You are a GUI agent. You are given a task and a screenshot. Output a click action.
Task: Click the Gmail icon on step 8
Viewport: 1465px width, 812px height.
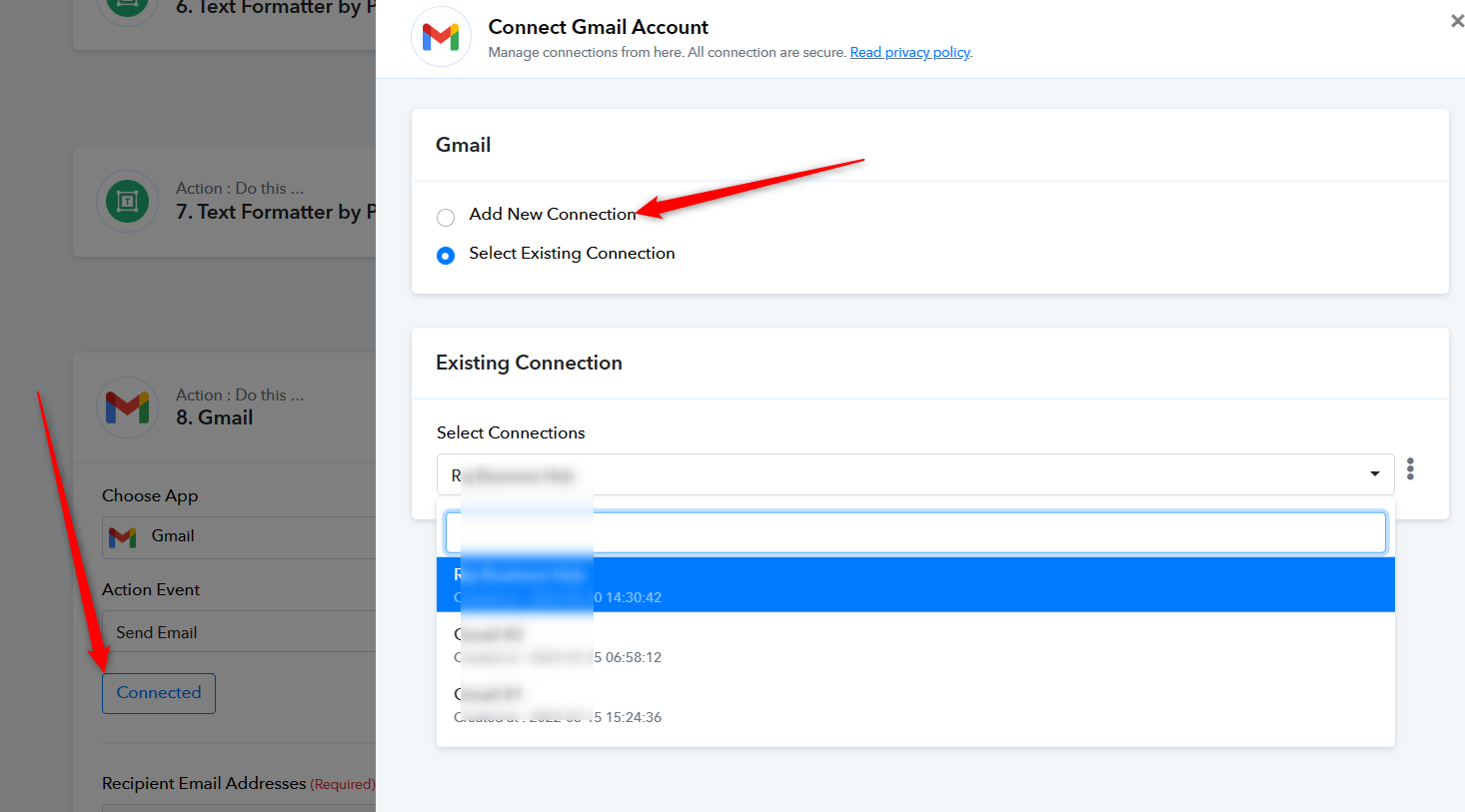127,407
